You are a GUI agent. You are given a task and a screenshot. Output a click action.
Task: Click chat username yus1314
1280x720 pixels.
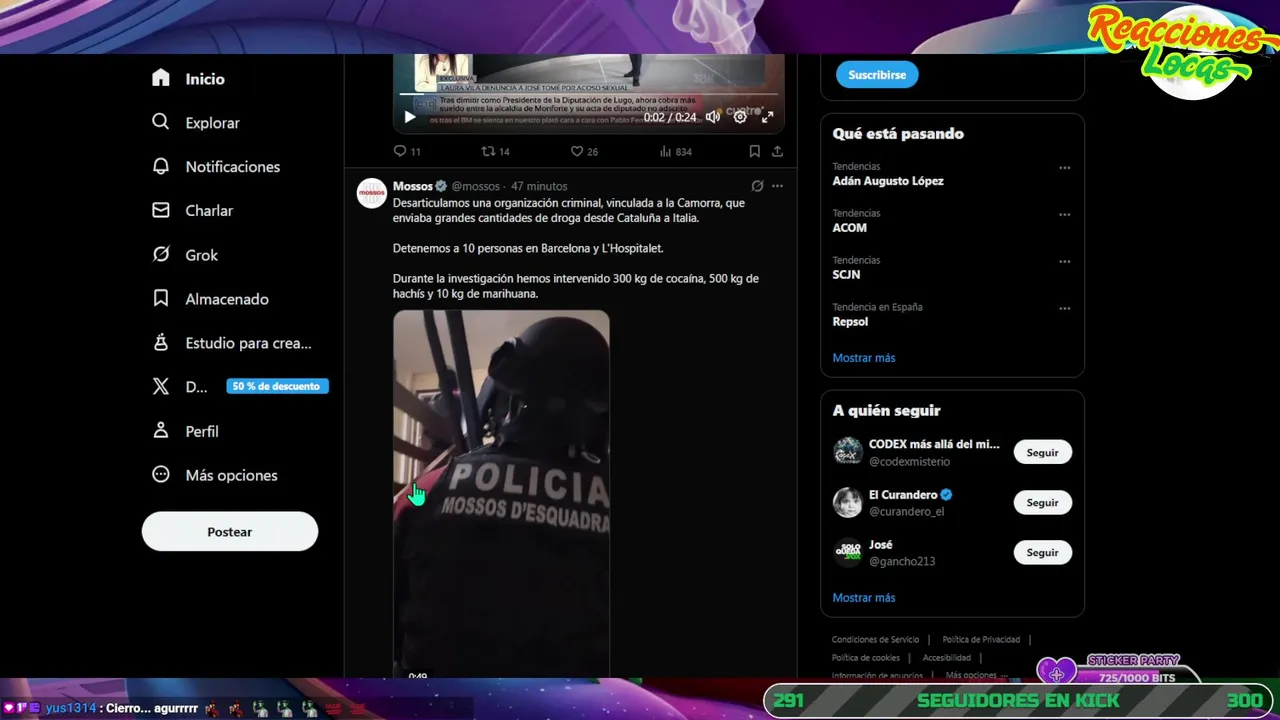70,708
